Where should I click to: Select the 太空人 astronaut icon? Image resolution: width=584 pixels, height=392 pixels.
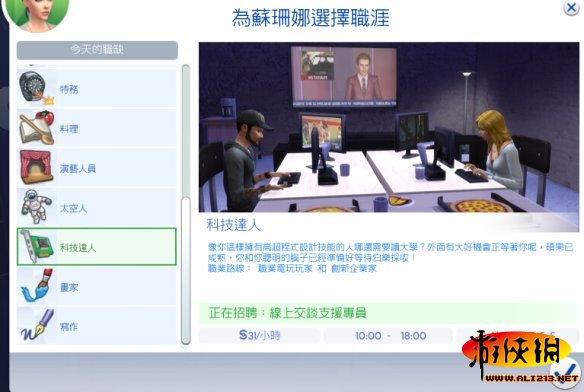pos(36,207)
